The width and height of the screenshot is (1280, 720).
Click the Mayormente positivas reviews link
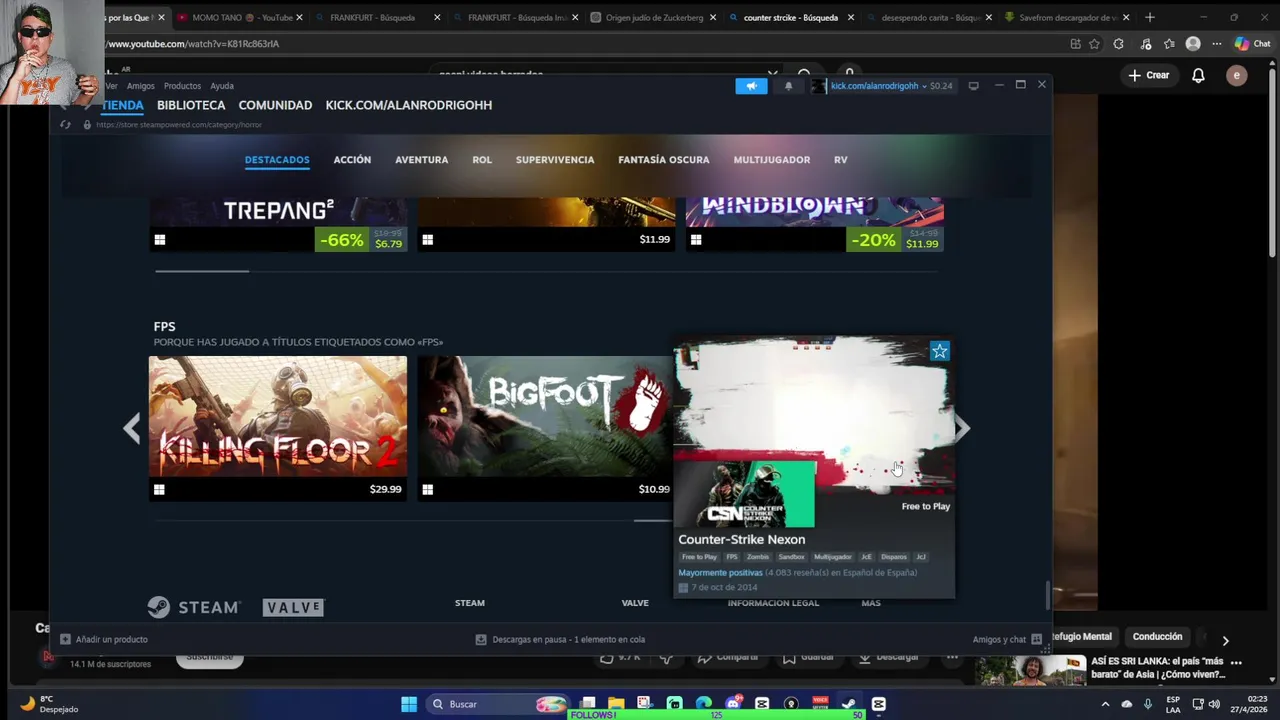pos(720,573)
